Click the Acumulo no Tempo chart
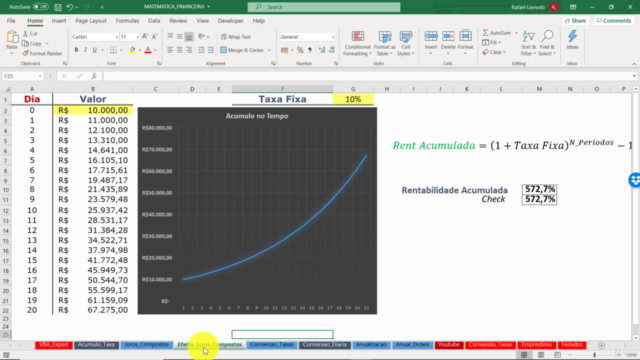 tap(257, 211)
